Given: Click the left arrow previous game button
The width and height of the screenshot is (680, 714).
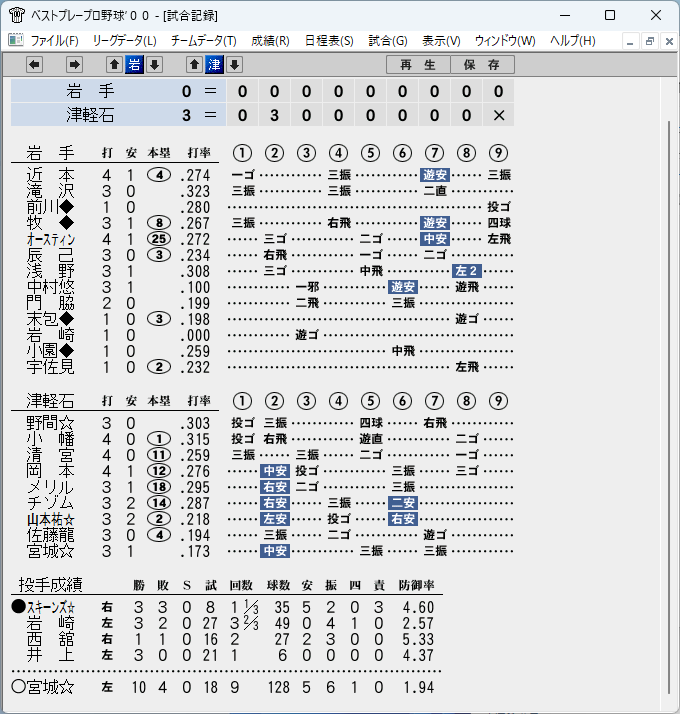Looking at the screenshot, I should (x=35, y=65).
